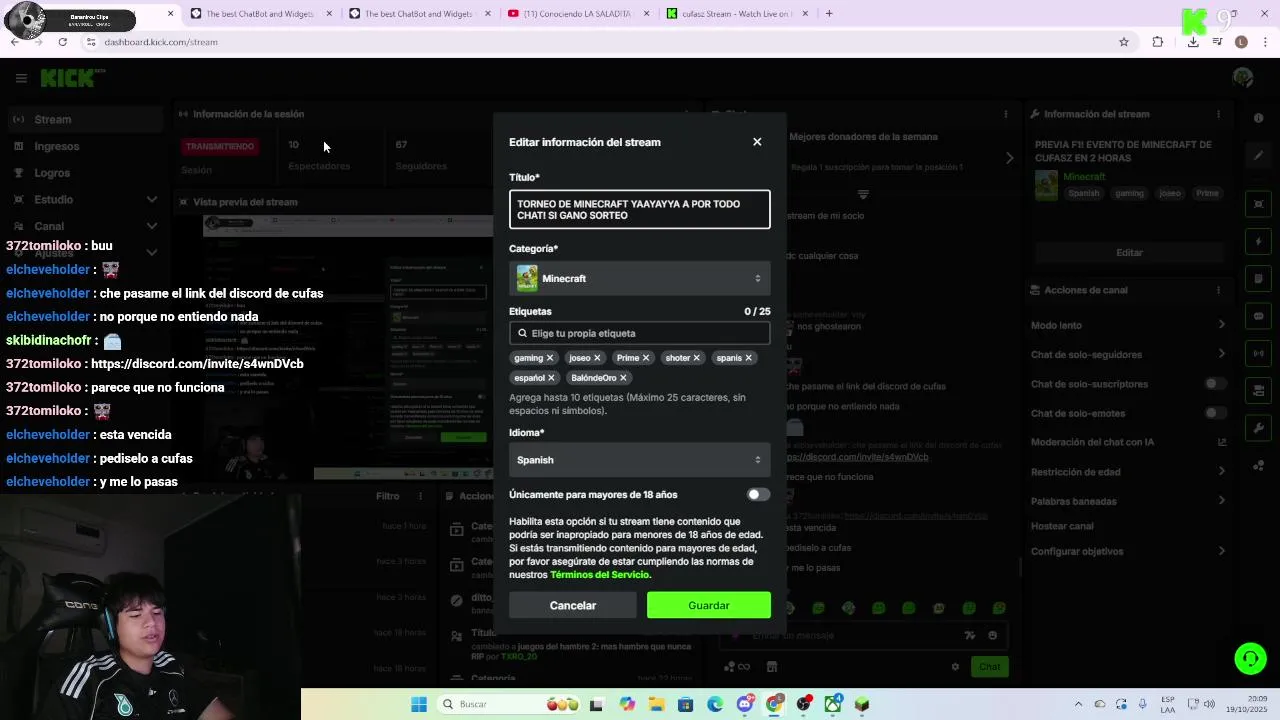This screenshot has height=720, width=1280.
Task: Open Acciones de canal three-dot menu
Action: (1218, 290)
